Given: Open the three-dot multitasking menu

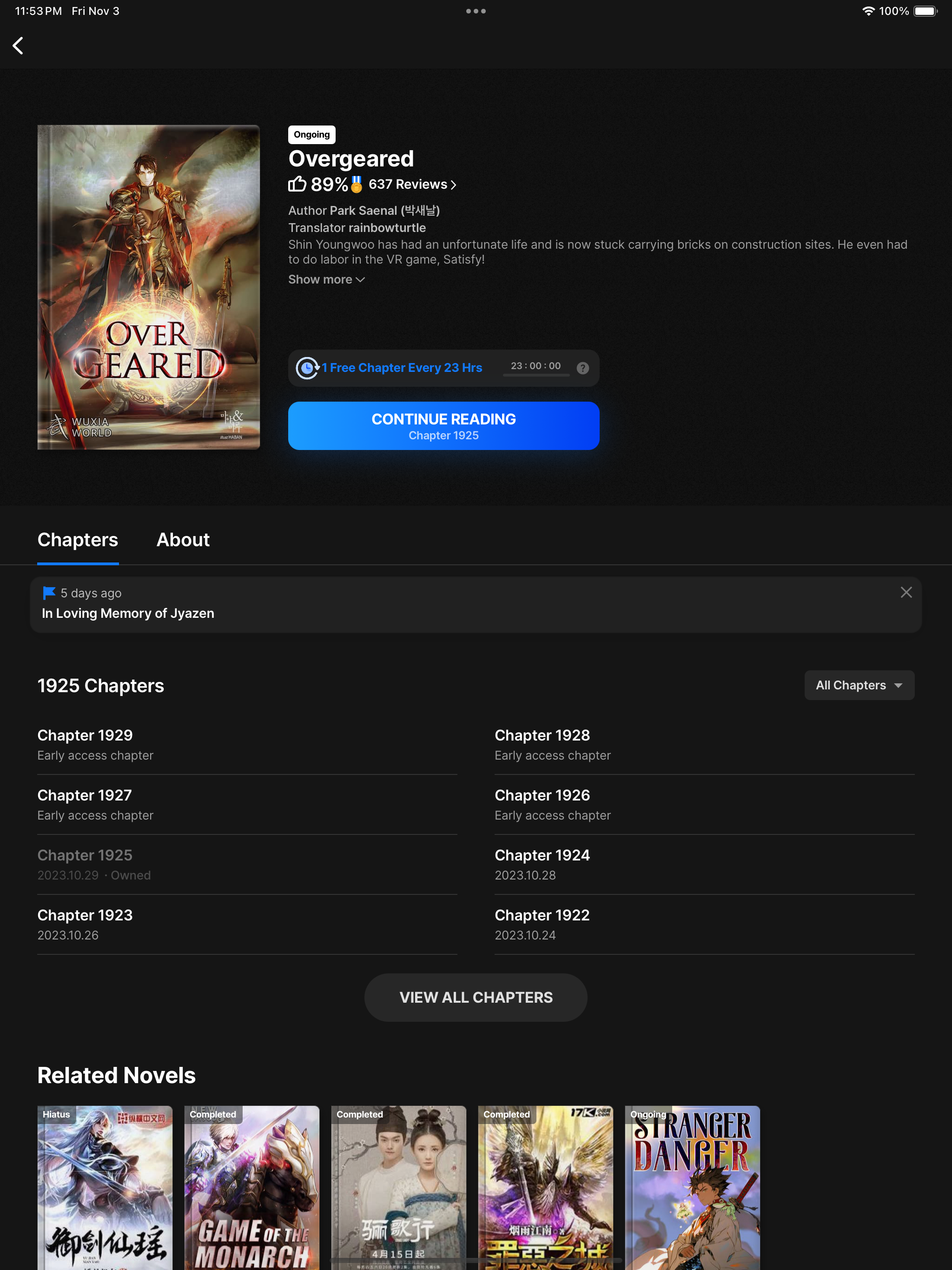Looking at the screenshot, I should [x=476, y=11].
